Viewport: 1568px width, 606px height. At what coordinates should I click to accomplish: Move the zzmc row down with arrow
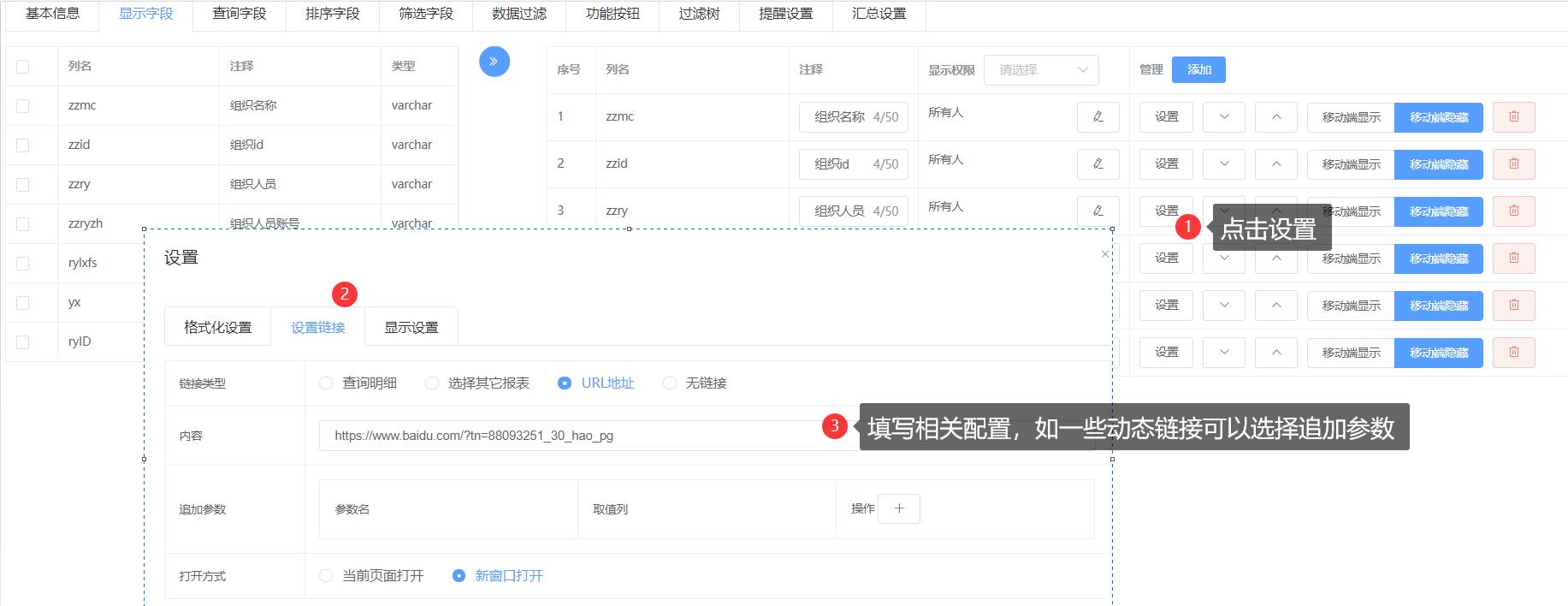pos(1223,117)
